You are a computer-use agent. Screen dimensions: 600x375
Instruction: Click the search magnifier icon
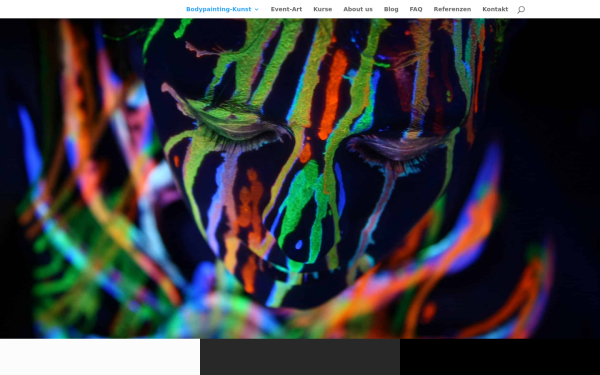click(521, 10)
